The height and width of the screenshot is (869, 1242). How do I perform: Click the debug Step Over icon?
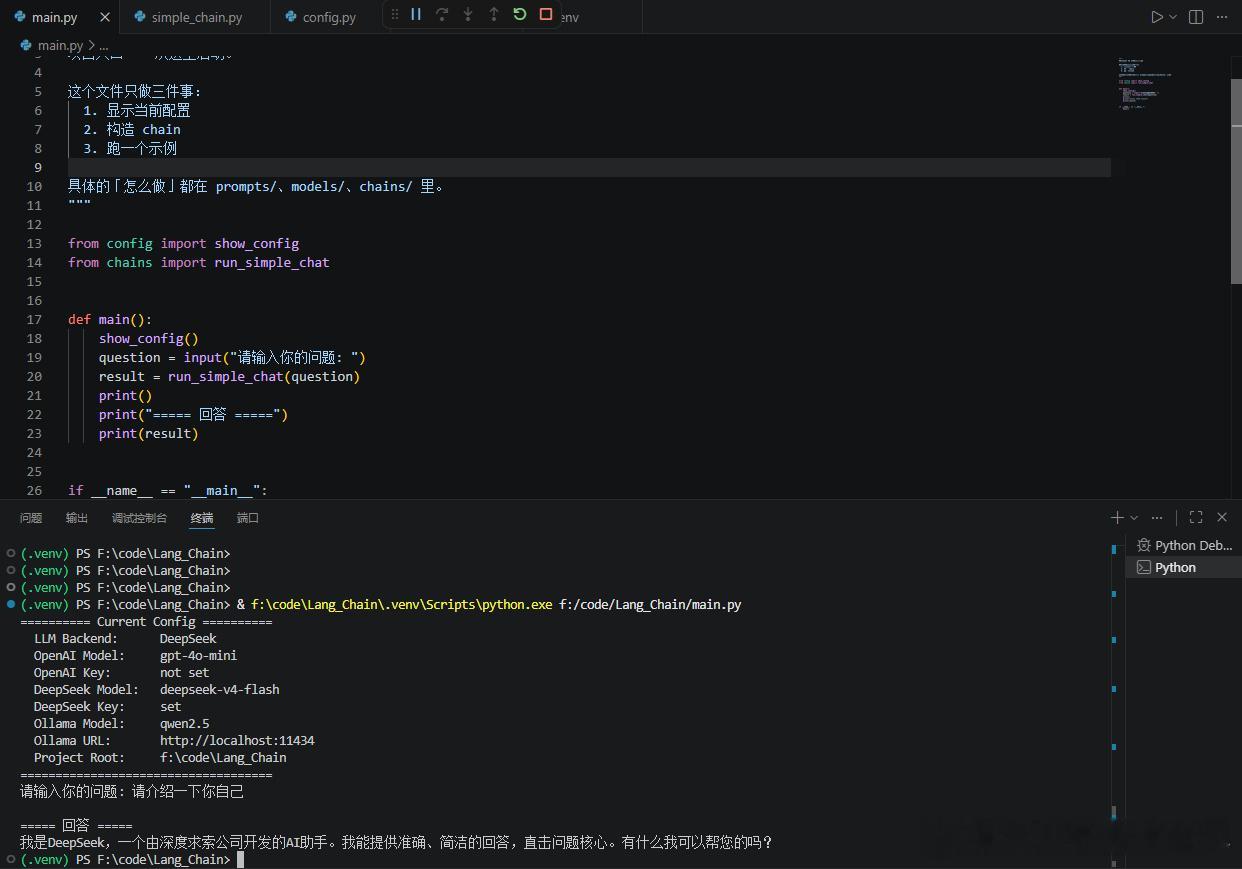[x=442, y=14]
